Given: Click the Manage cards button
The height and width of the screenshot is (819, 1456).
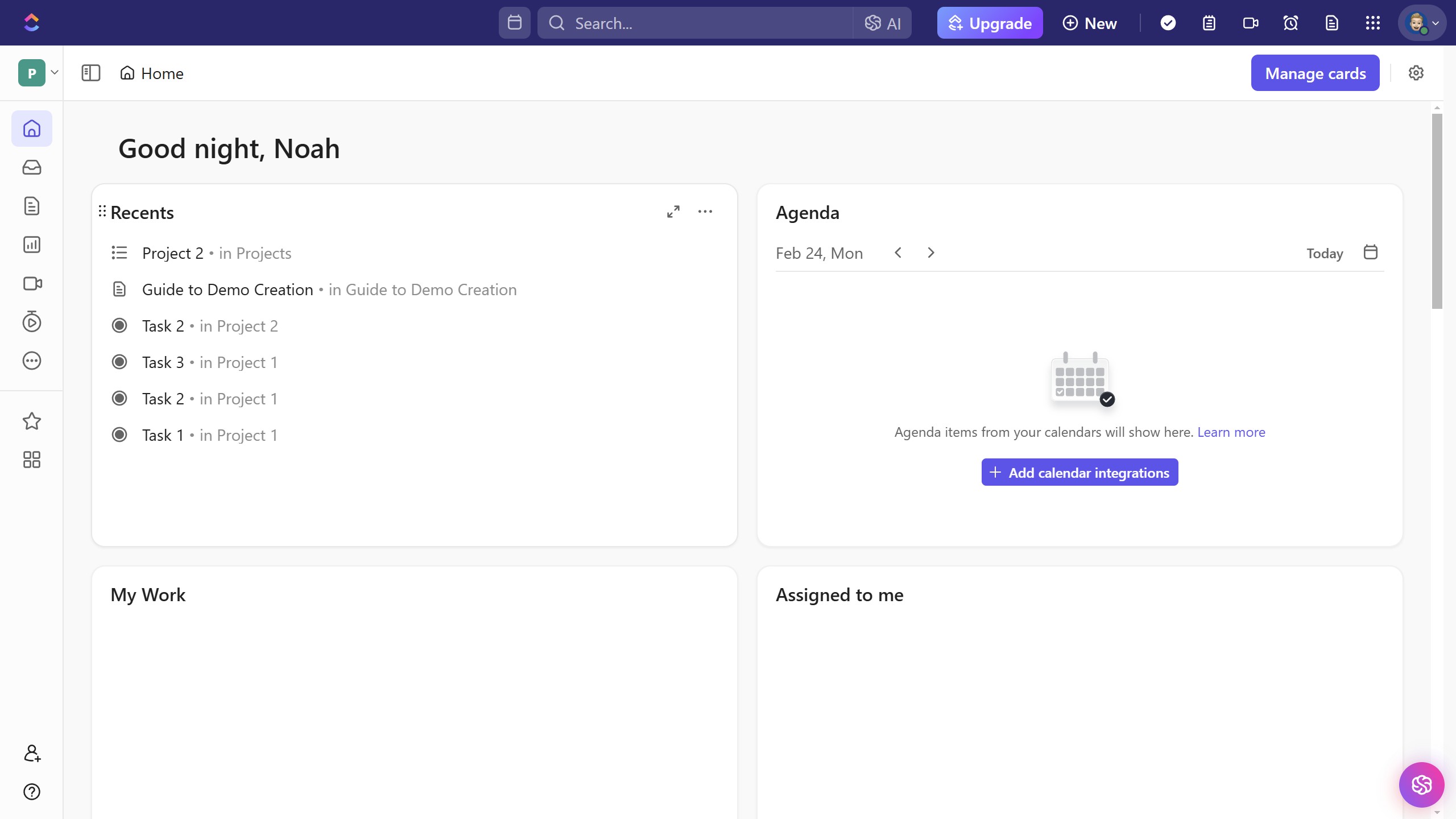Looking at the screenshot, I should tap(1315, 73).
